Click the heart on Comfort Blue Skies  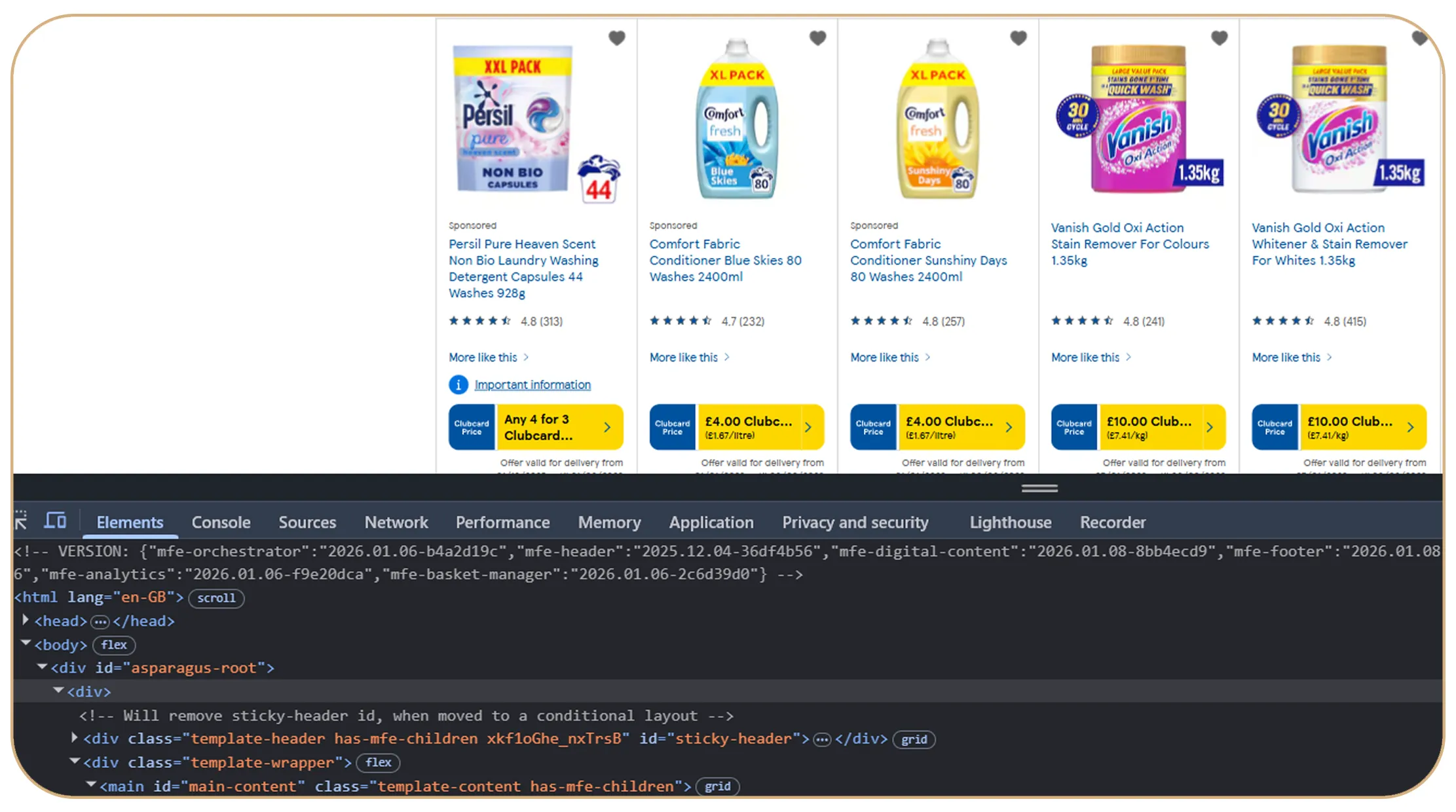817,38
